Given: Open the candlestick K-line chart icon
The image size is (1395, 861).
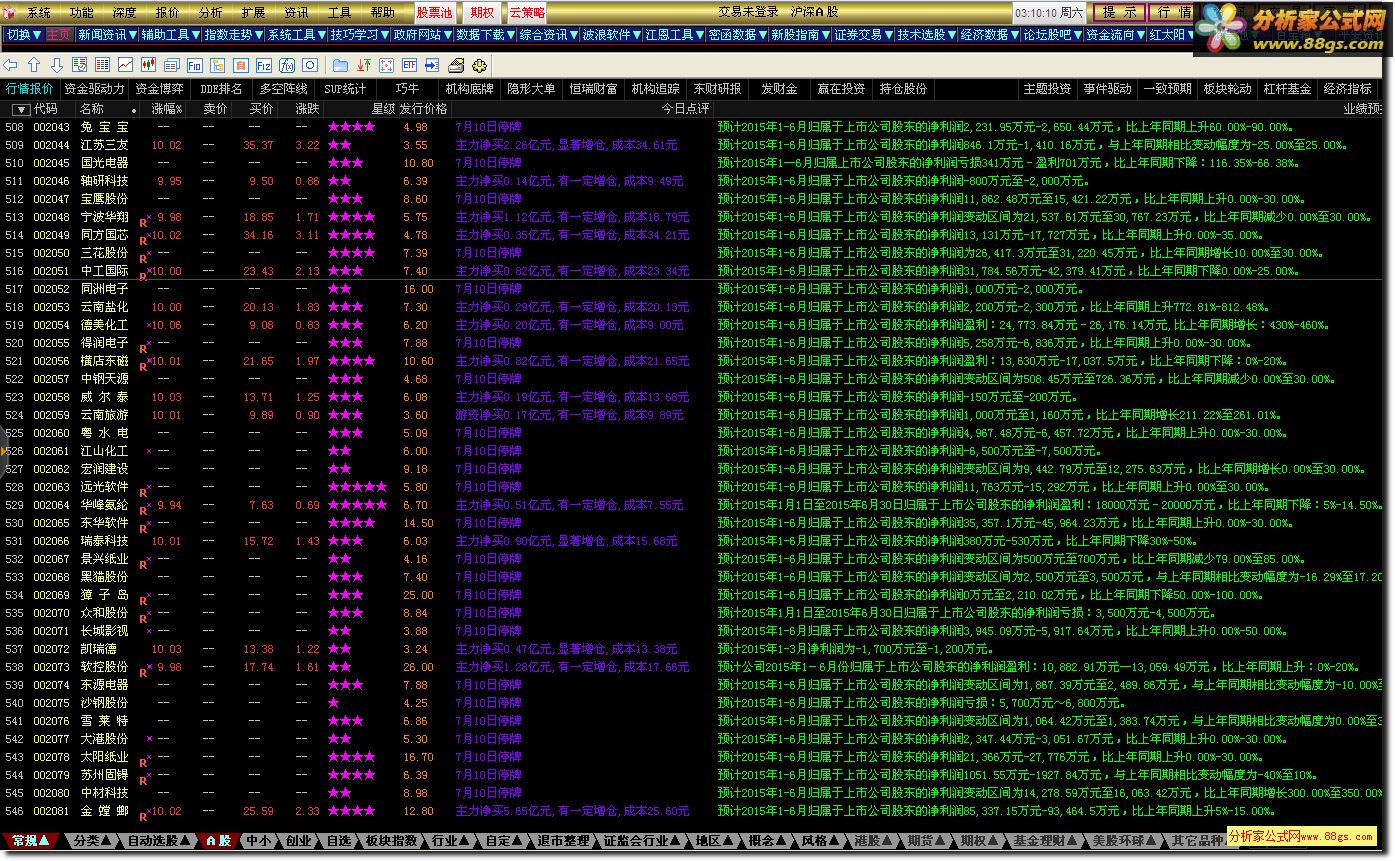Looking at the screenshot, I should (148, 65).
